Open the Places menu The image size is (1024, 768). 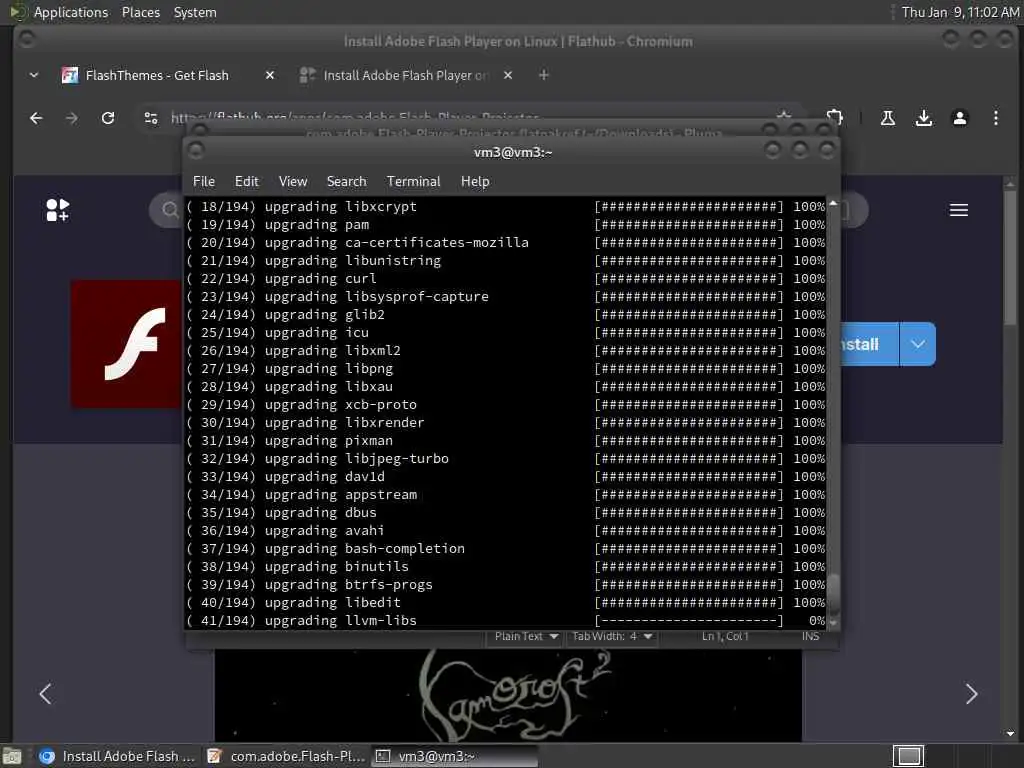[x=140, y=12]
